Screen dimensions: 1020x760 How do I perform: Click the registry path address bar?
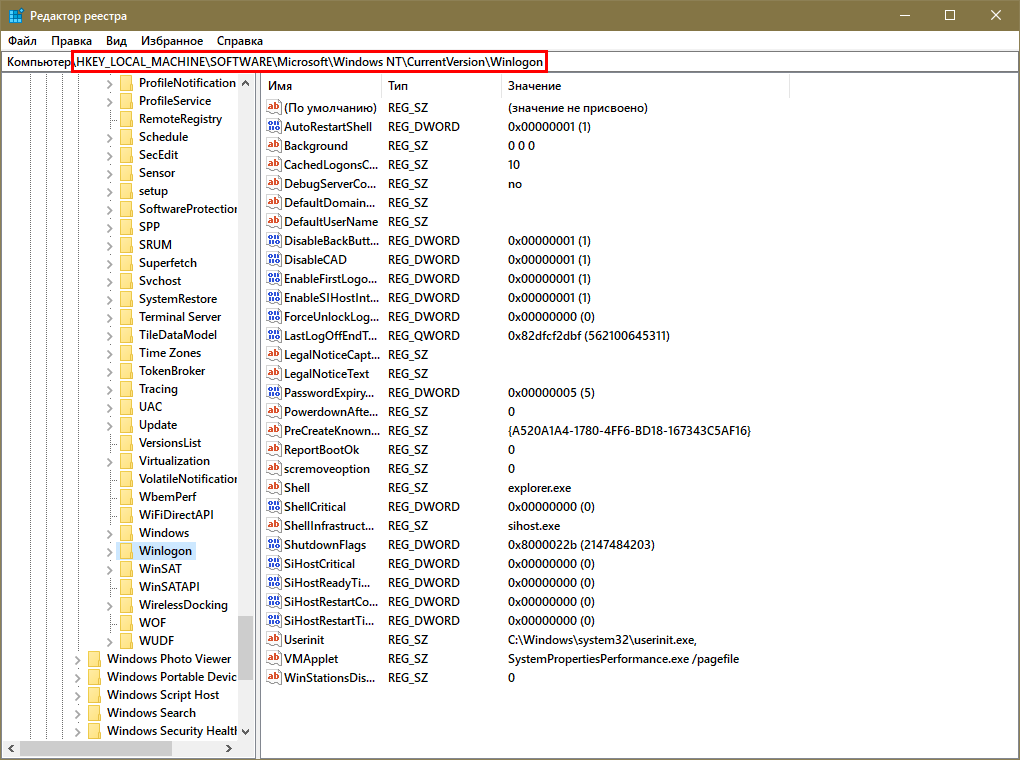(310, 62)
